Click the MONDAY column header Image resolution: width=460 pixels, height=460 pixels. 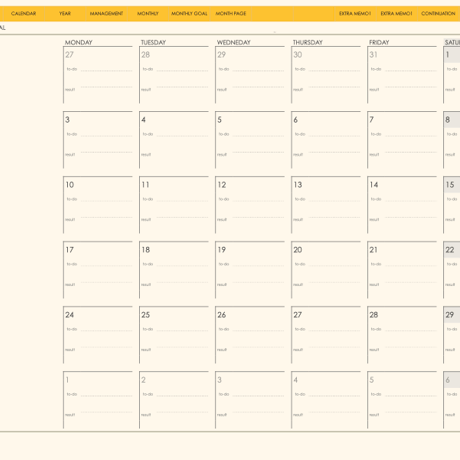point(79,42)
